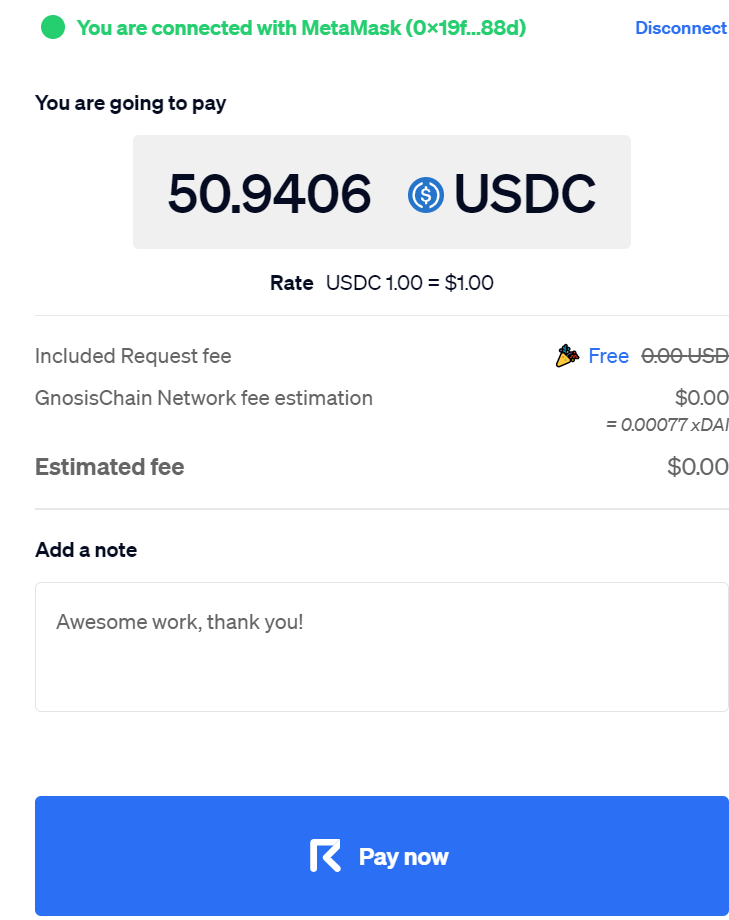Focus the Add a note text field
The width and height of the screenshot is (729, 920).
pos(382,647)
